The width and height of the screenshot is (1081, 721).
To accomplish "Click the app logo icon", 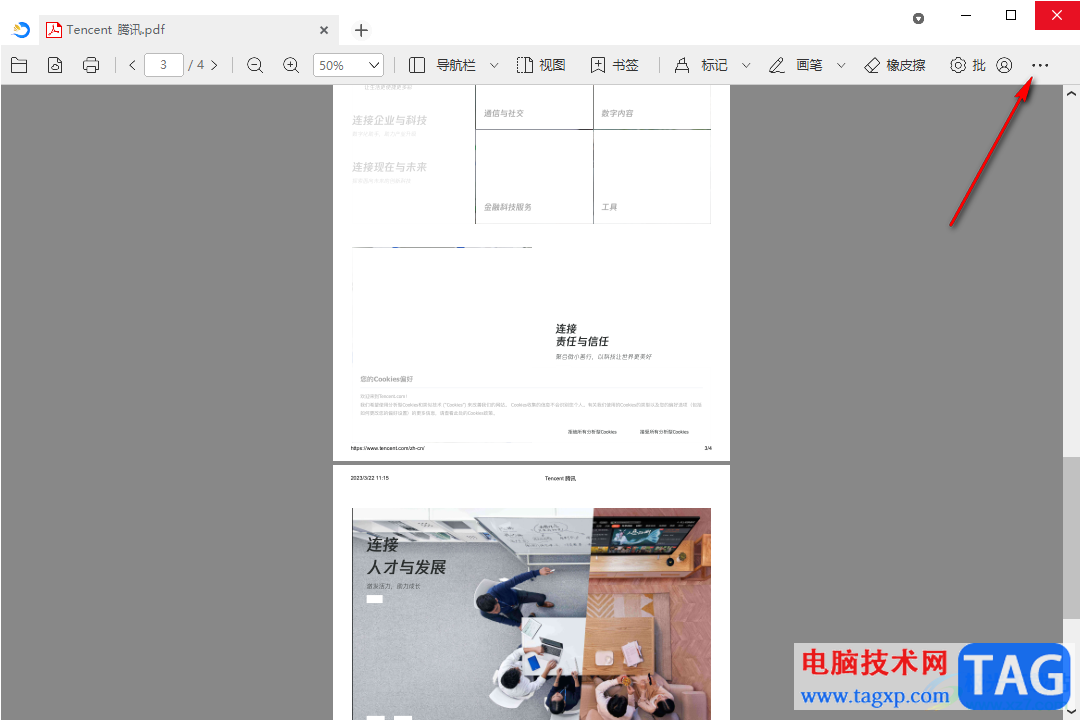I will pos(21,30).
